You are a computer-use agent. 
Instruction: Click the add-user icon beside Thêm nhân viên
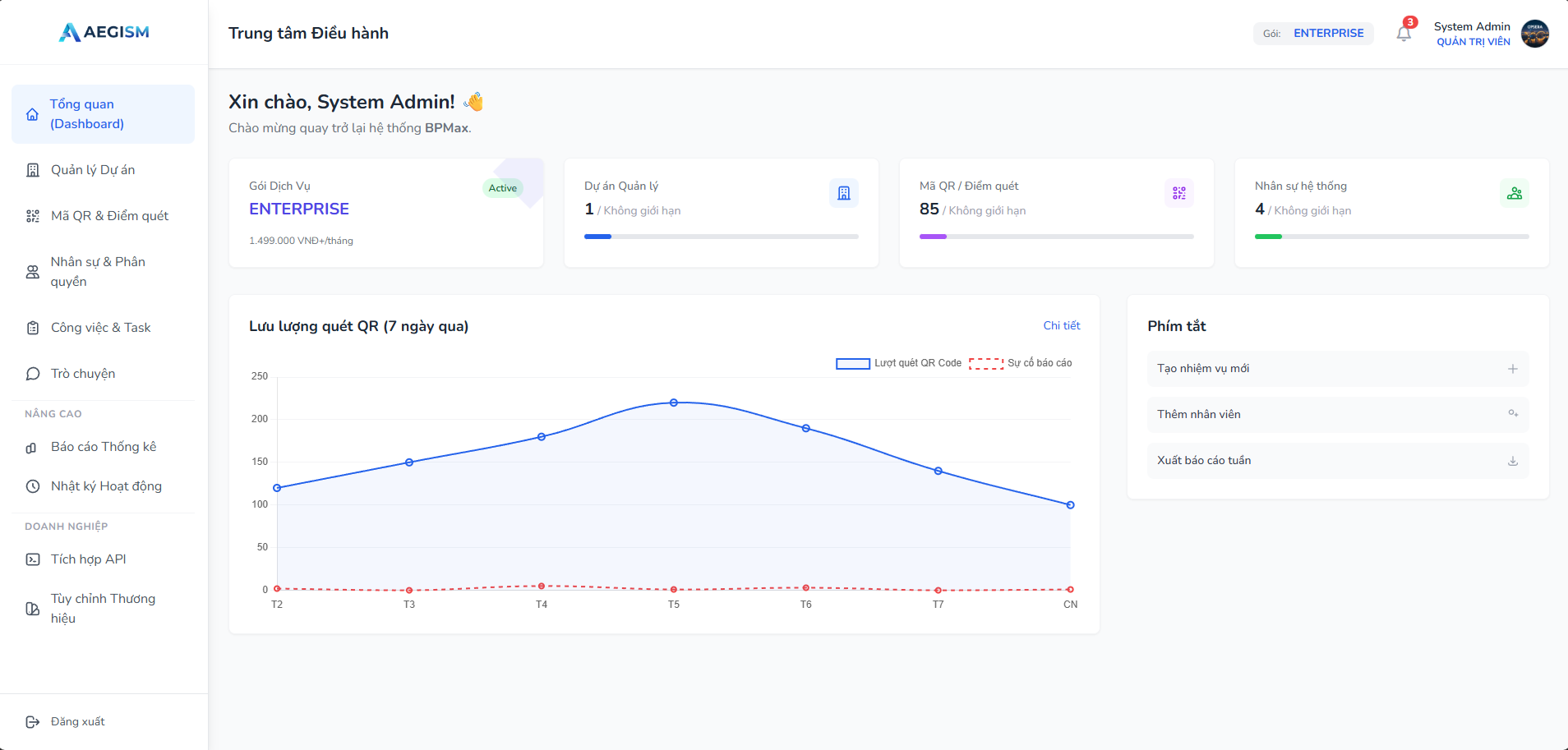[1512, 414]
